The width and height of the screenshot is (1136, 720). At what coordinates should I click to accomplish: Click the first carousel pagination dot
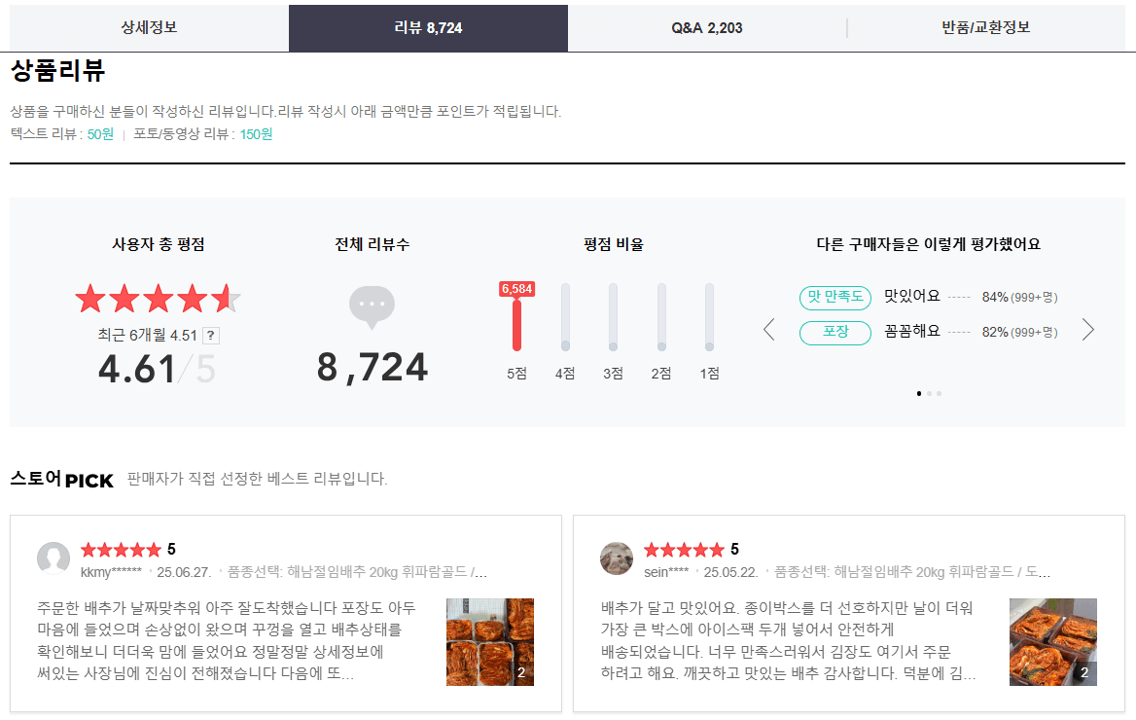[x=919, y=394]
